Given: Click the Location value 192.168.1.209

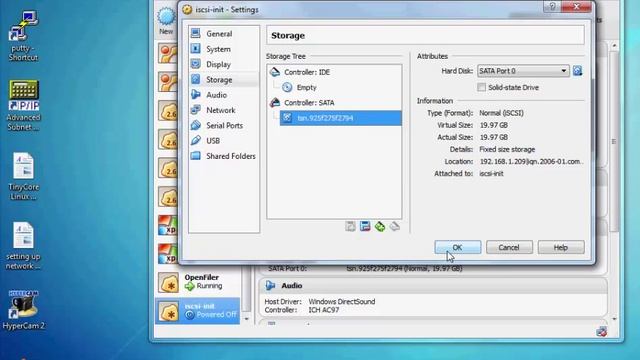Looking at the screenshot, I should (531, 162).
